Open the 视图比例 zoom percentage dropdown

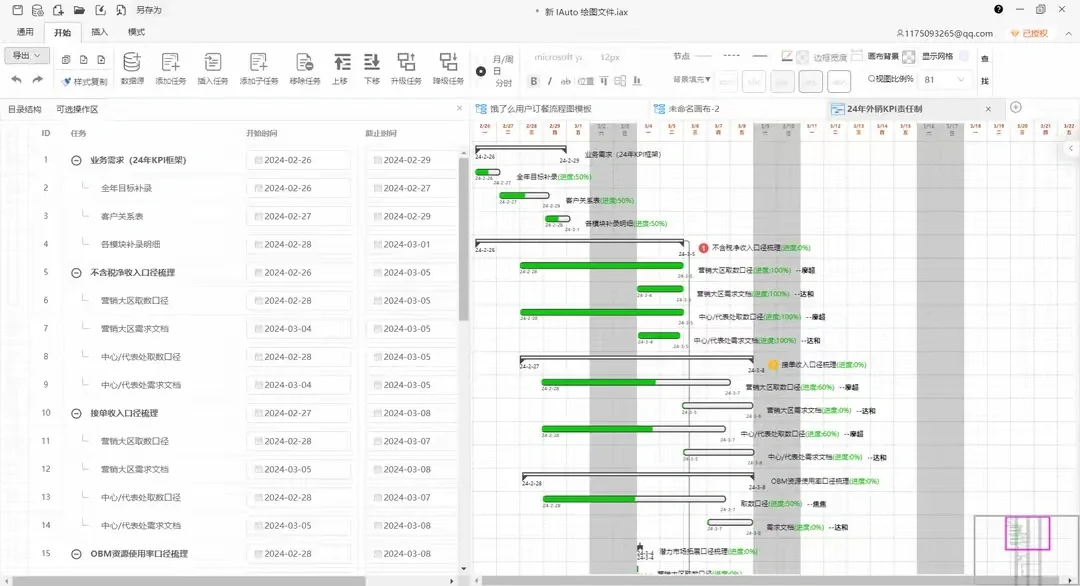pyautogui.click(x=944, y=79)
